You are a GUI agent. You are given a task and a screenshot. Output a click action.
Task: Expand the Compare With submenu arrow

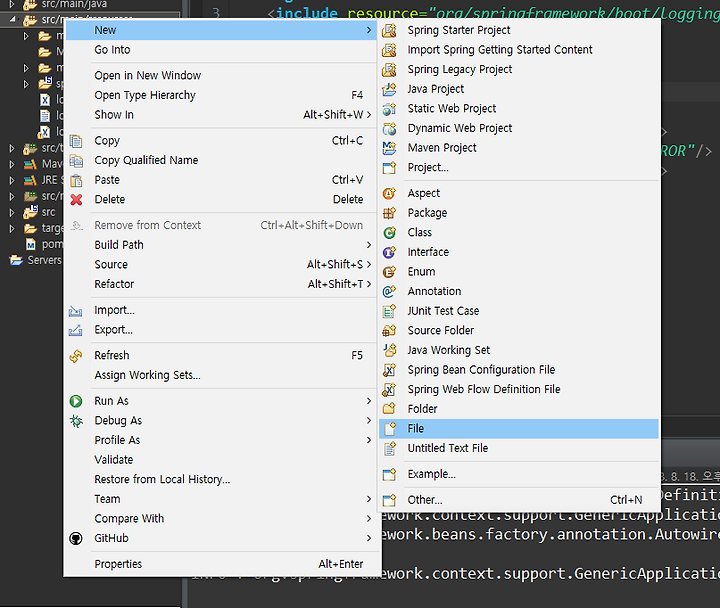369,519
